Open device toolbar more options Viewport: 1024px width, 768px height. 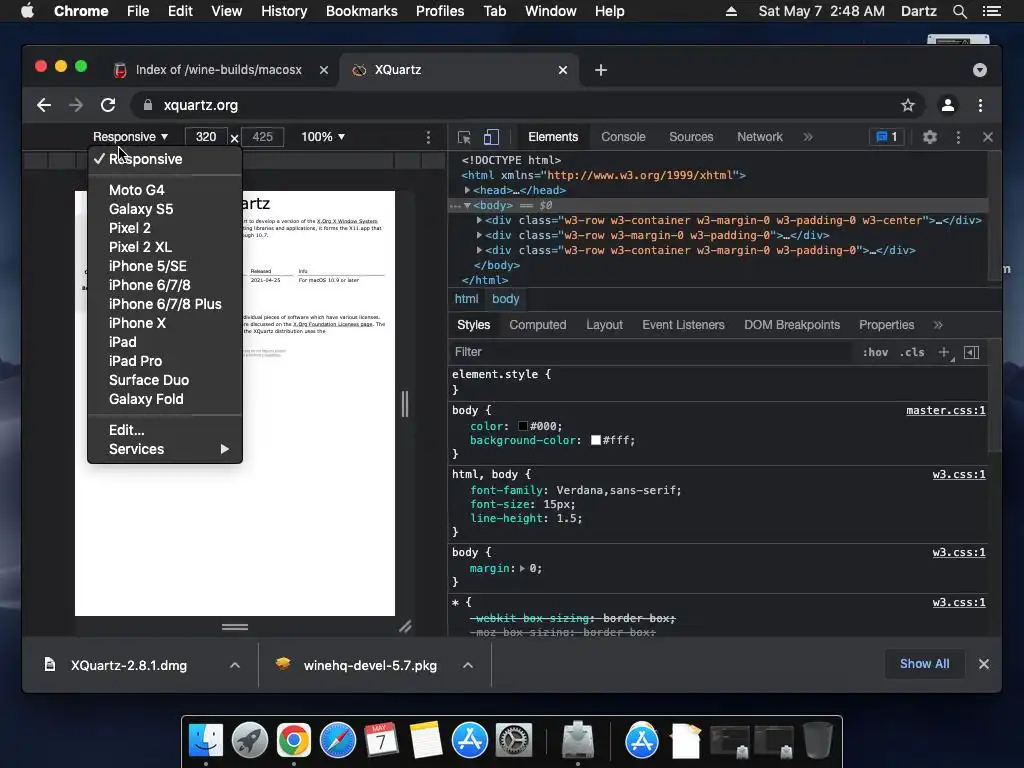[428, 137]
